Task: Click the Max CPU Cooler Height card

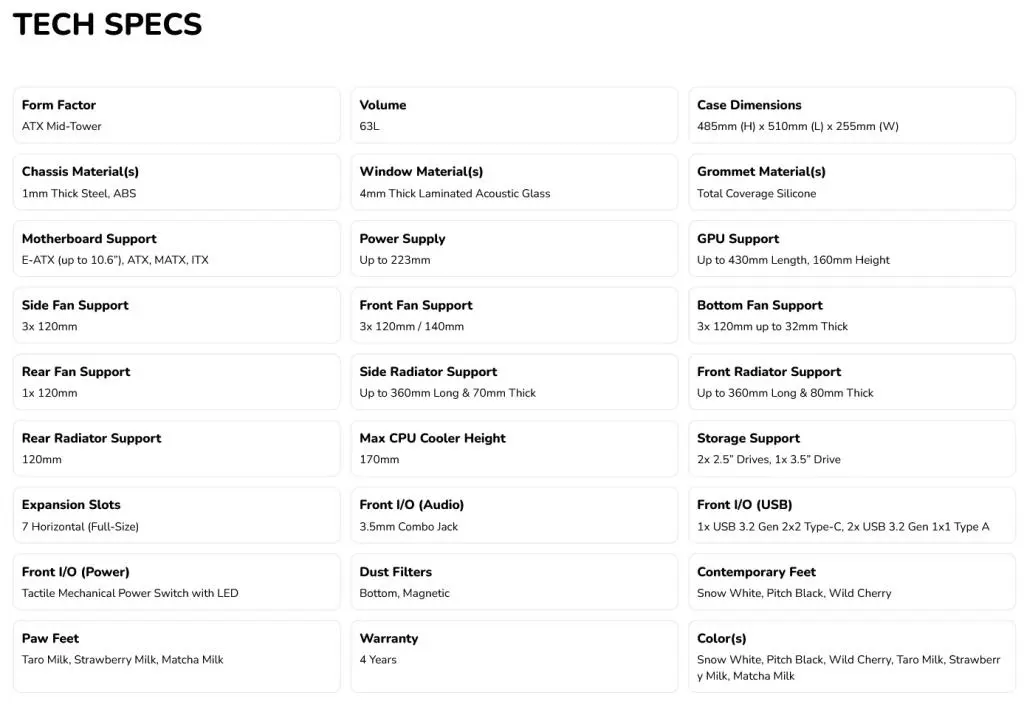Action: [x=514, y=448]
